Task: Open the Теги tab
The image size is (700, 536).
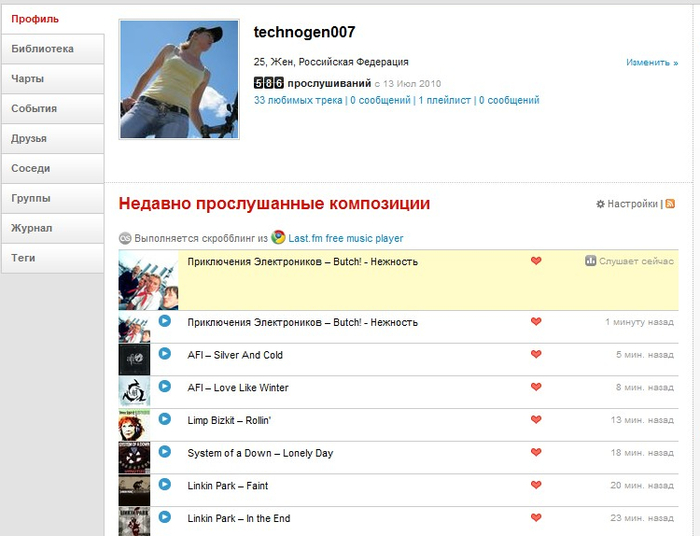Action: click(x=53, y=258)
